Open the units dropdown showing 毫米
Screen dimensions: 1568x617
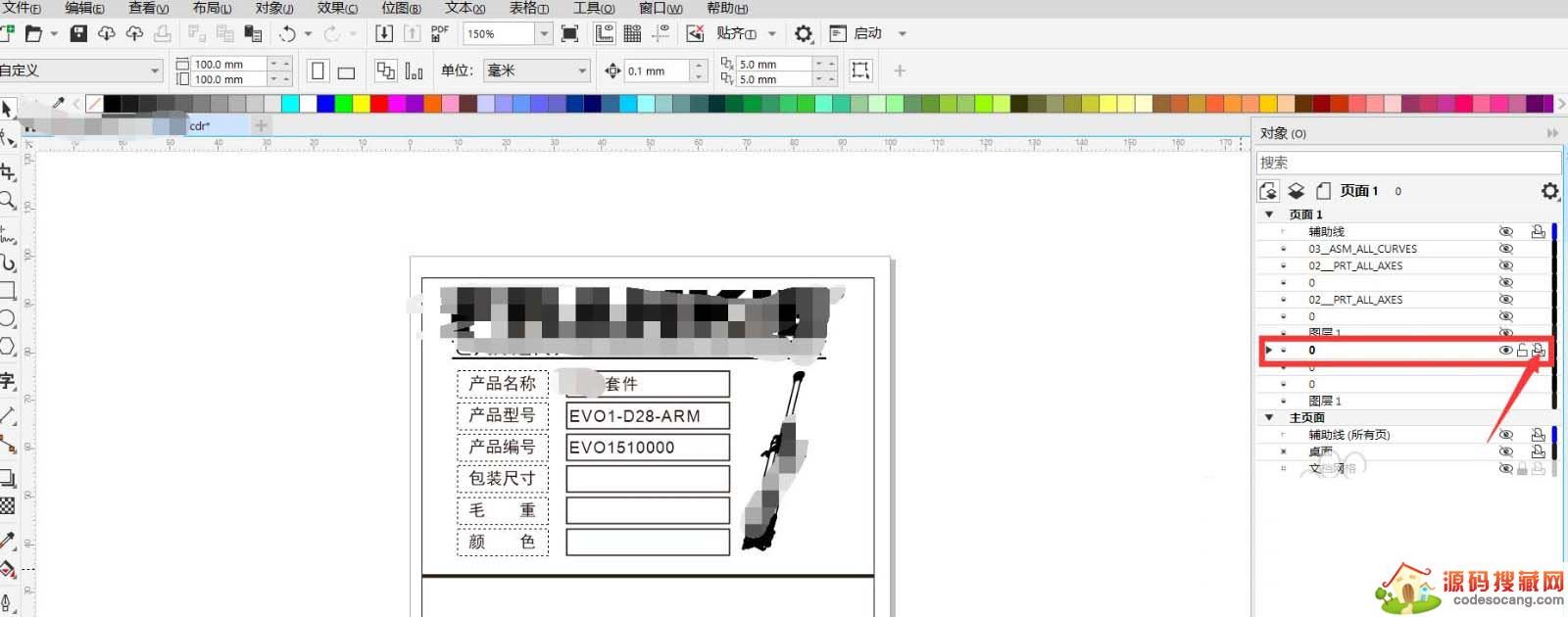(582, 71)
